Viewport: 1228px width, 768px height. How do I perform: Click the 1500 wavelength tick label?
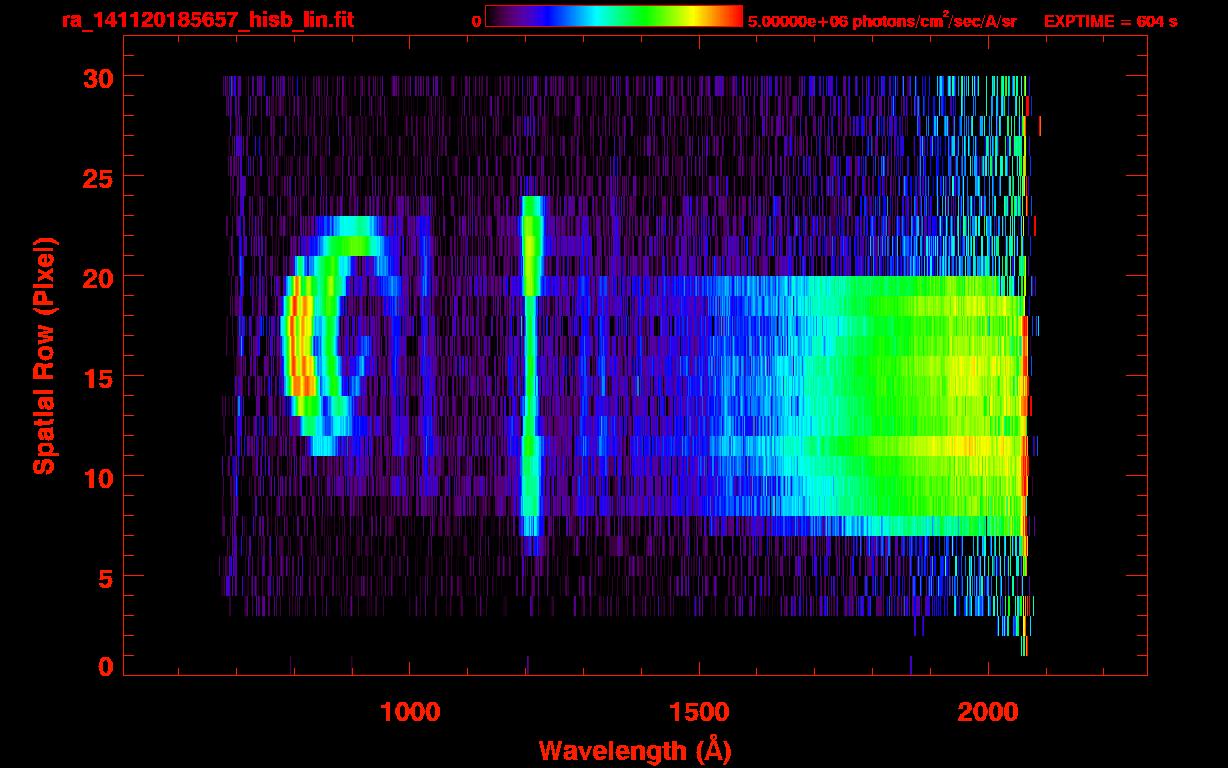click(699, 712)
